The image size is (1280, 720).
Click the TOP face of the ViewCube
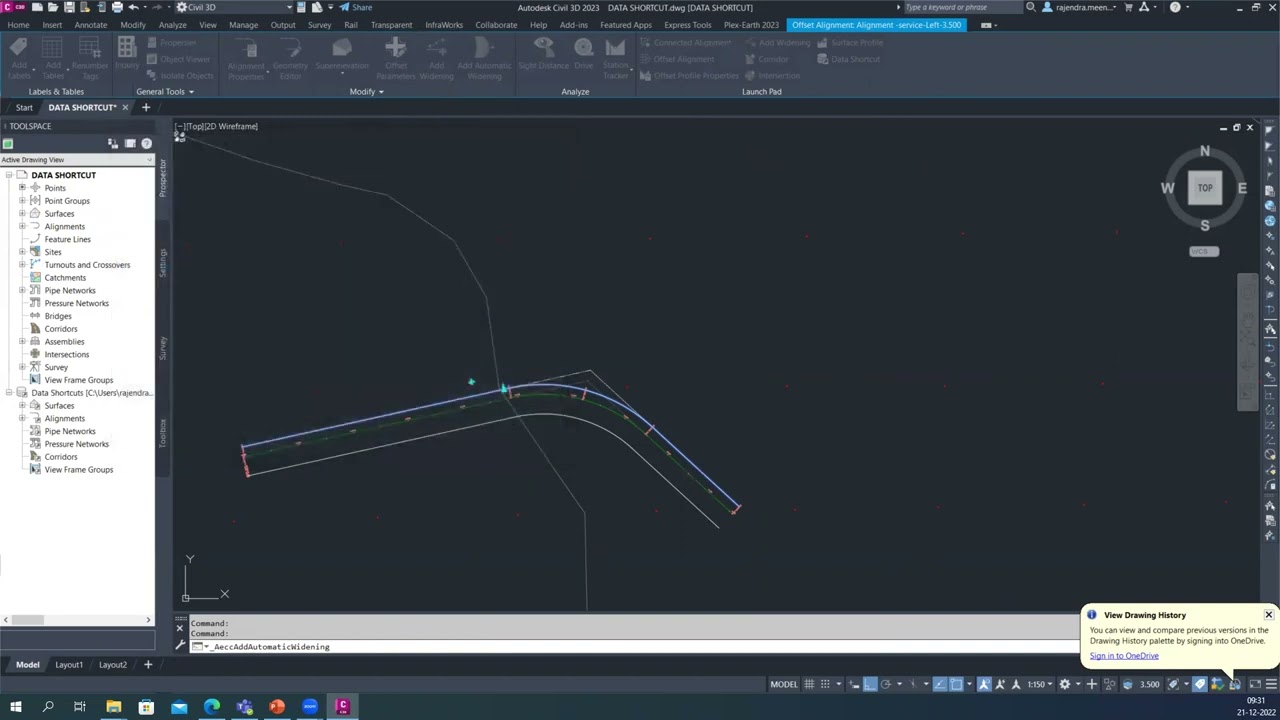(x=1205, y=187)
